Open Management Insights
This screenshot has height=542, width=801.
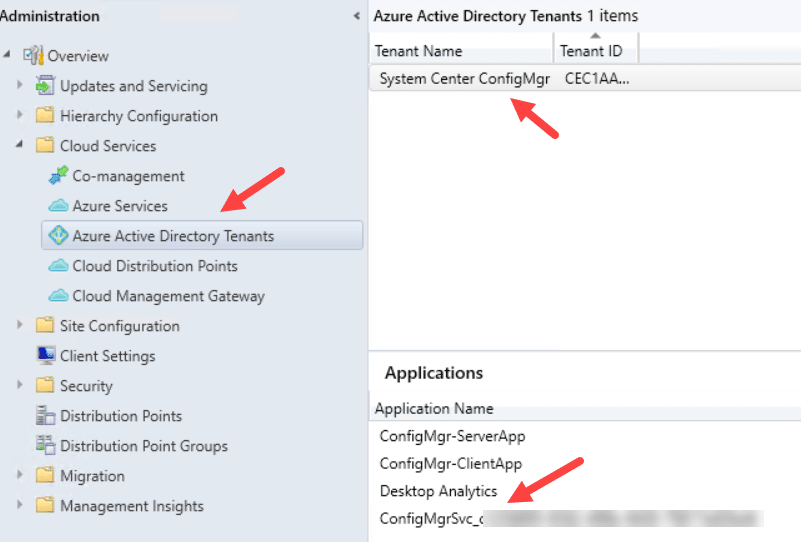132,506
